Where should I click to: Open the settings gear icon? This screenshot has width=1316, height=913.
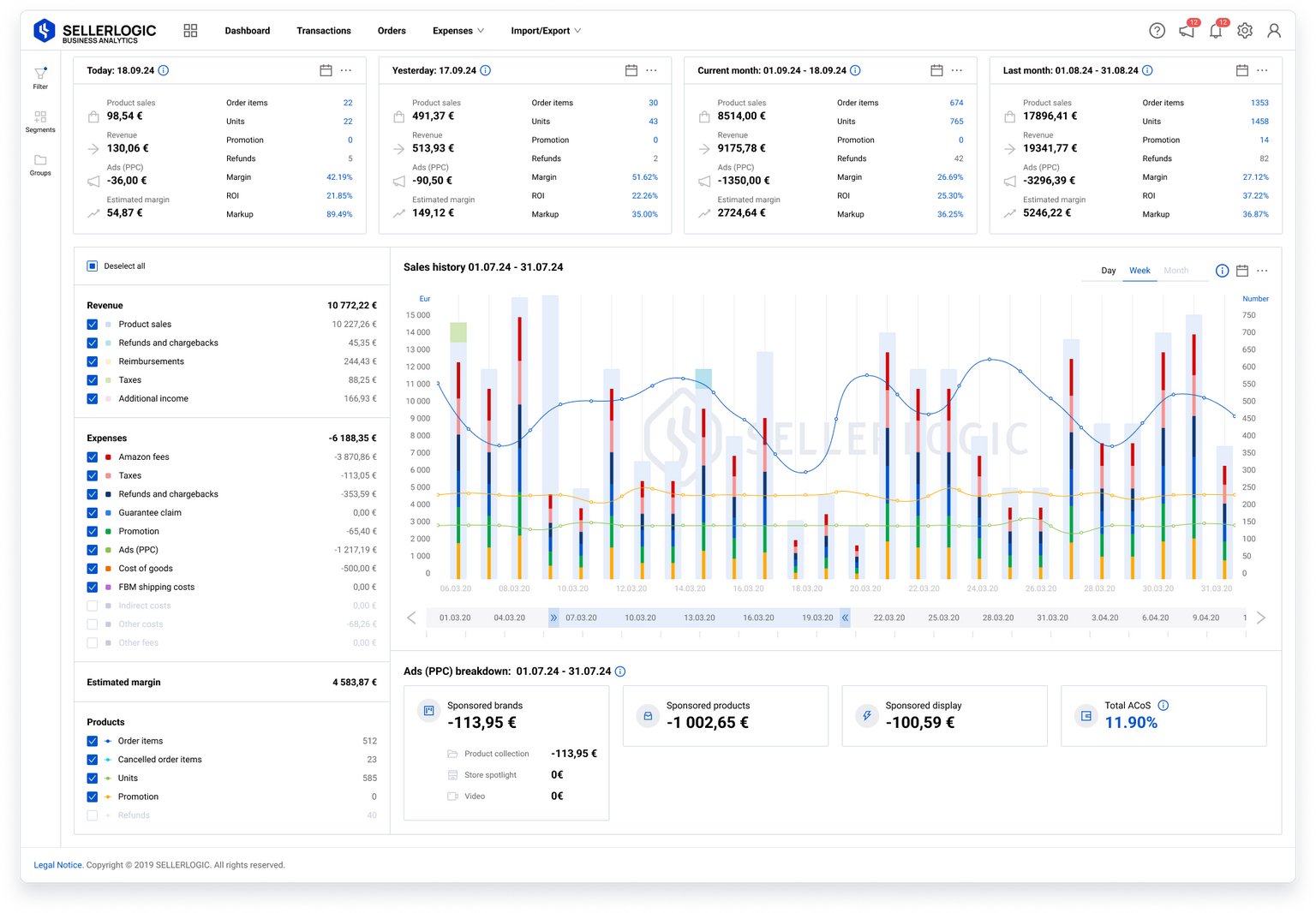[1244, 30]
